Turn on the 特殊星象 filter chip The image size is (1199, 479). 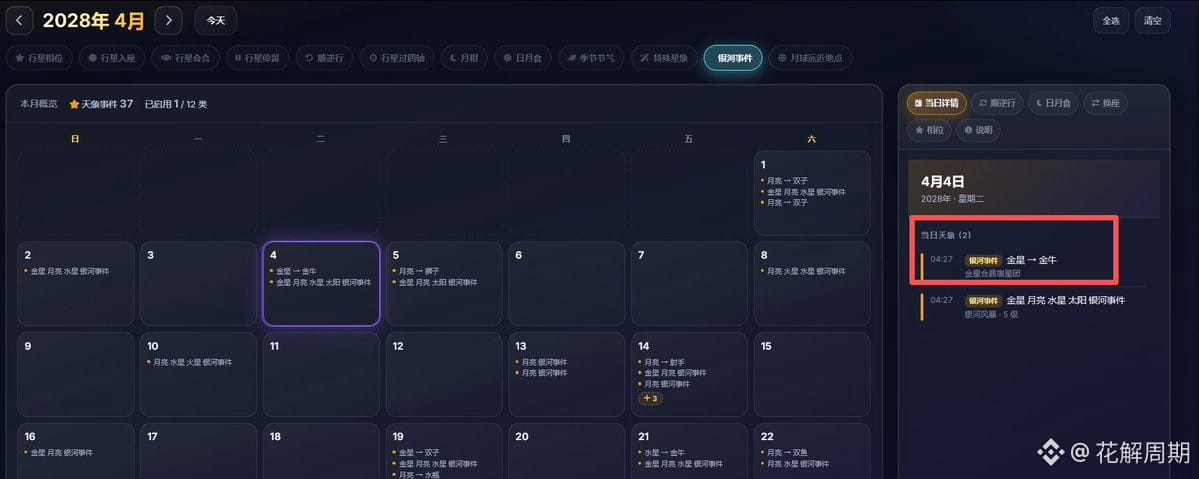(x=664, y=58)
